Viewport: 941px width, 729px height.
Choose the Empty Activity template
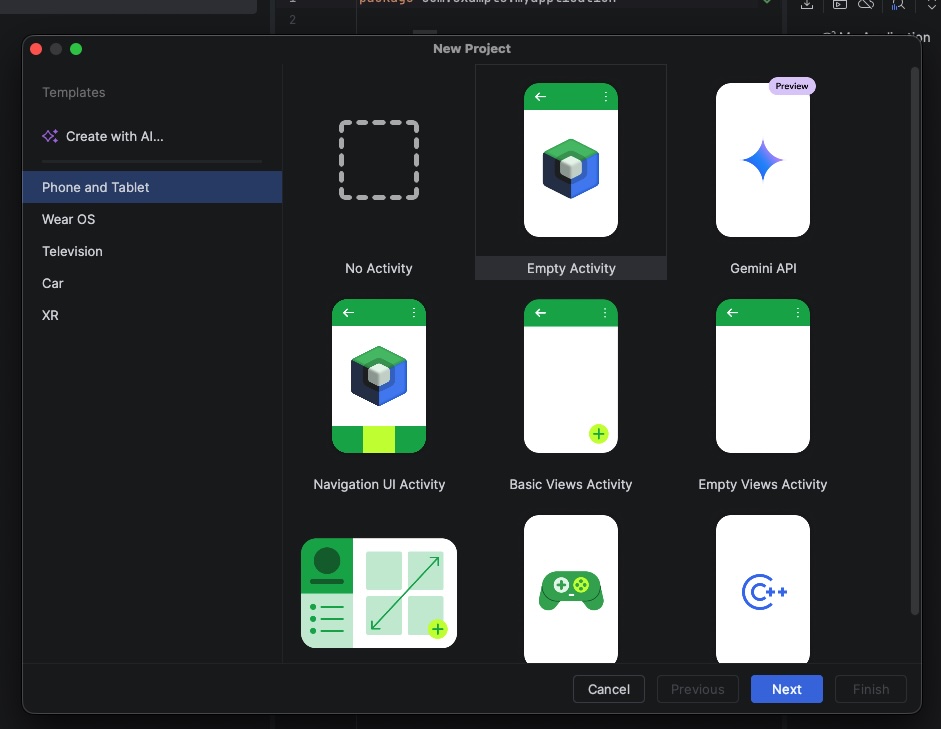(571, 172)
